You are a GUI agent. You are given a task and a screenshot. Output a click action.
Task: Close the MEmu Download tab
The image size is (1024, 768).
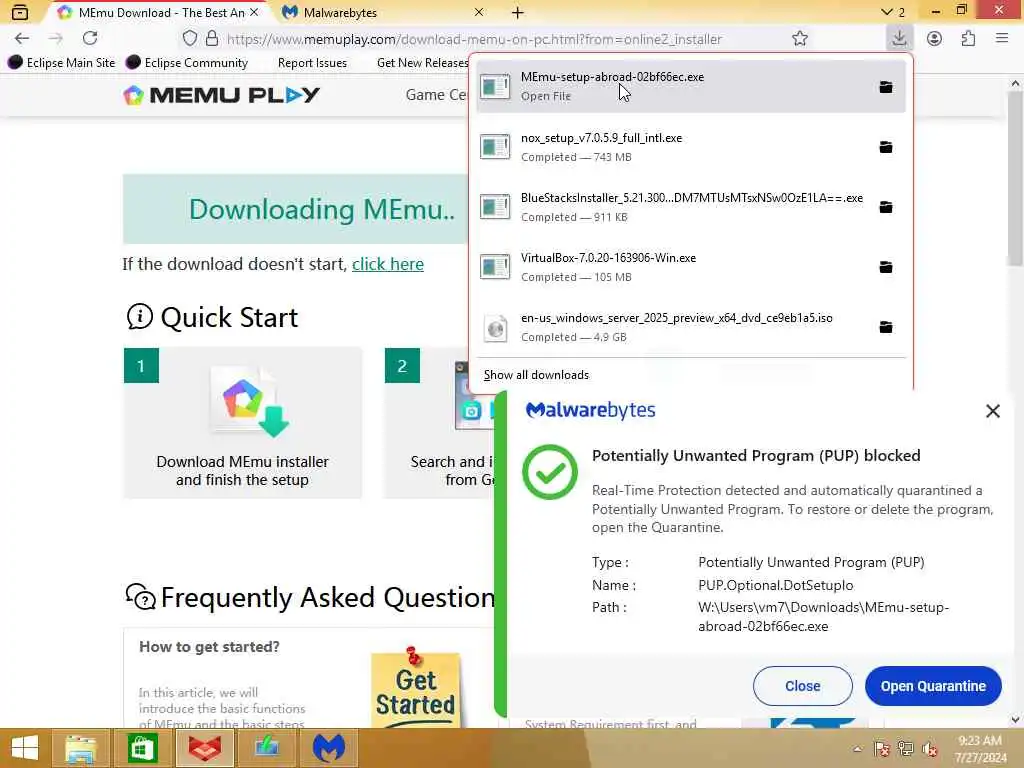tap(254, 12)
